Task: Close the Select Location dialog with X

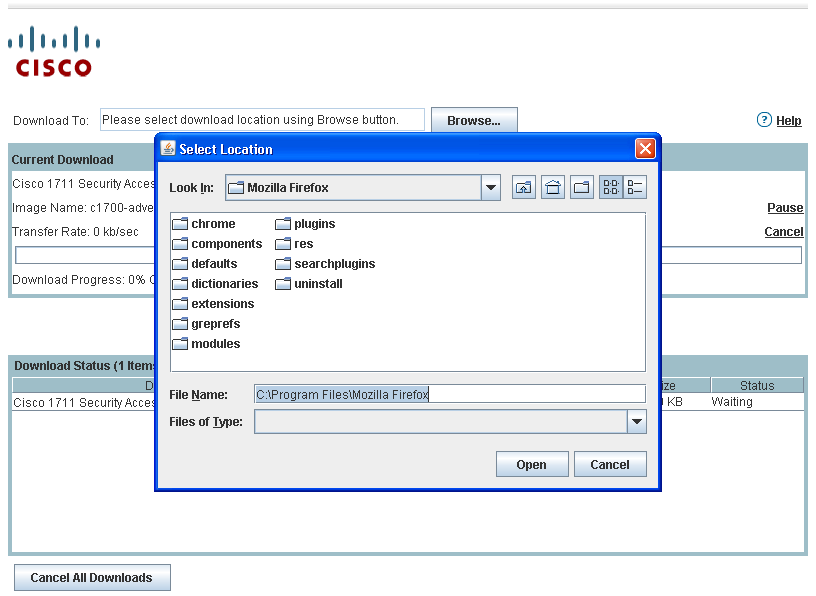Action: pyautogui.click(x=645, y=149)
